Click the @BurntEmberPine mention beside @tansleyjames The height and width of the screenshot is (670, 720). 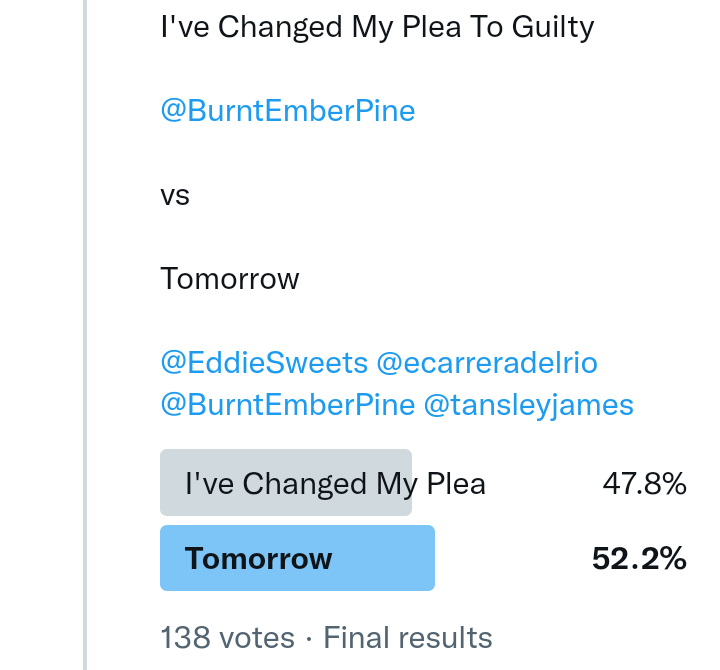(287, 405)
